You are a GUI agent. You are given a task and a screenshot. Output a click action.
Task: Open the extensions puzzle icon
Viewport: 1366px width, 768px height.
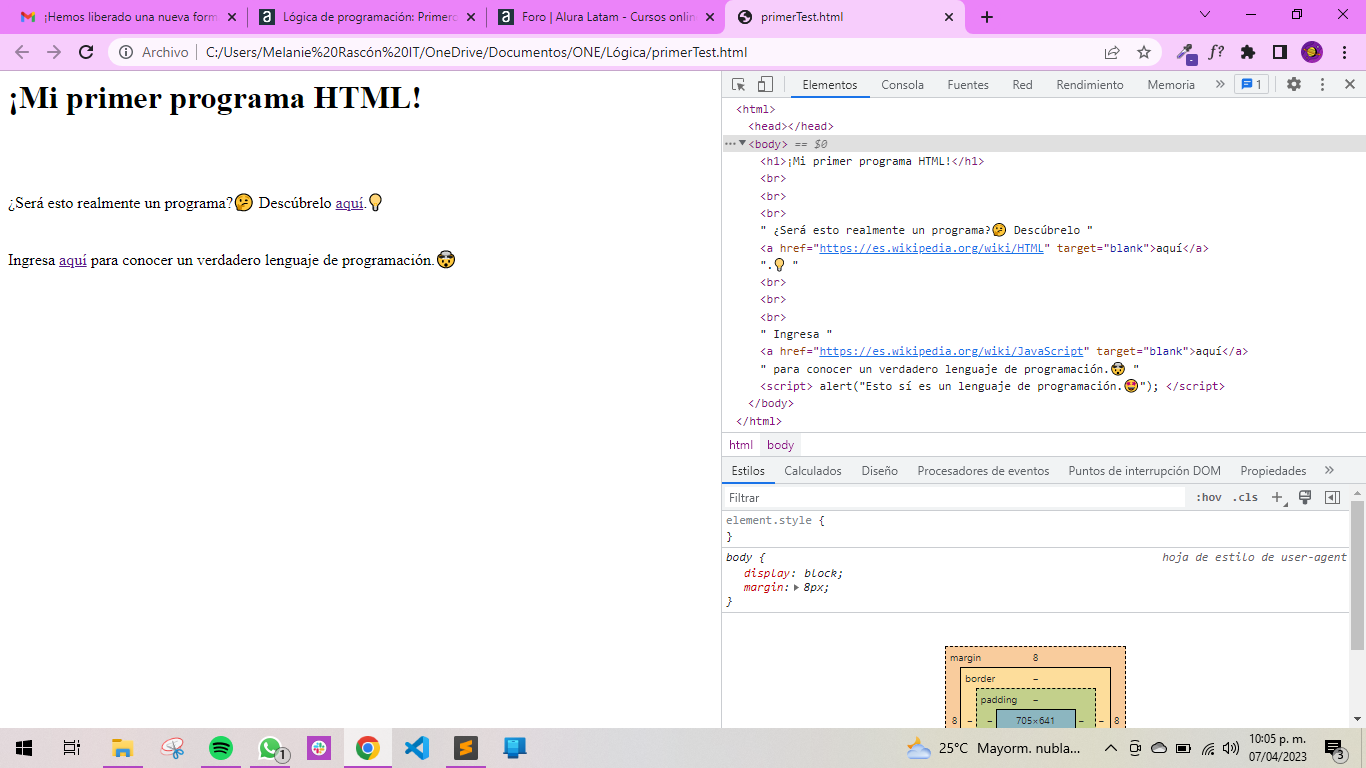[x=1248, y=53]
